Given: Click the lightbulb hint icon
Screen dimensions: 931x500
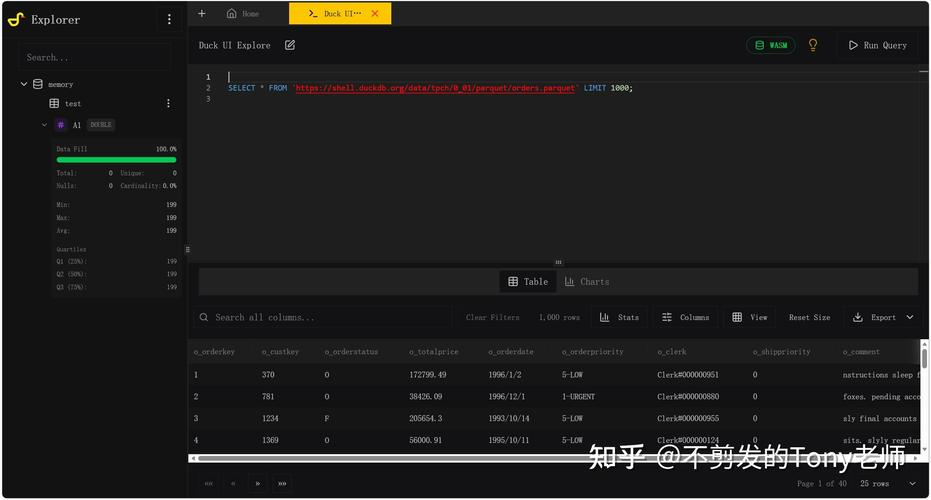Looking at the screenshot, I should (x=813, y=45).
